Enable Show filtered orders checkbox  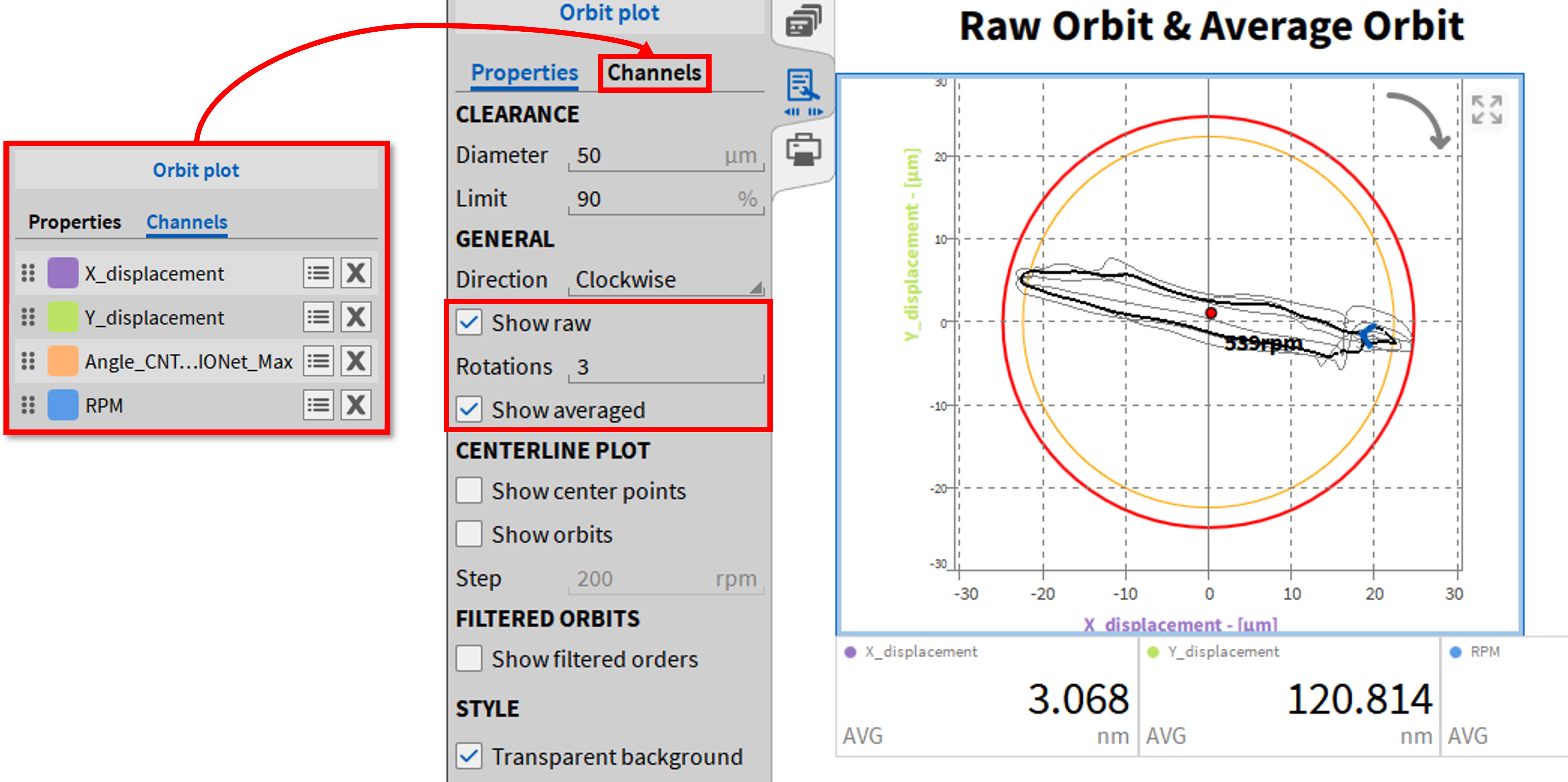tap(469, 658)
